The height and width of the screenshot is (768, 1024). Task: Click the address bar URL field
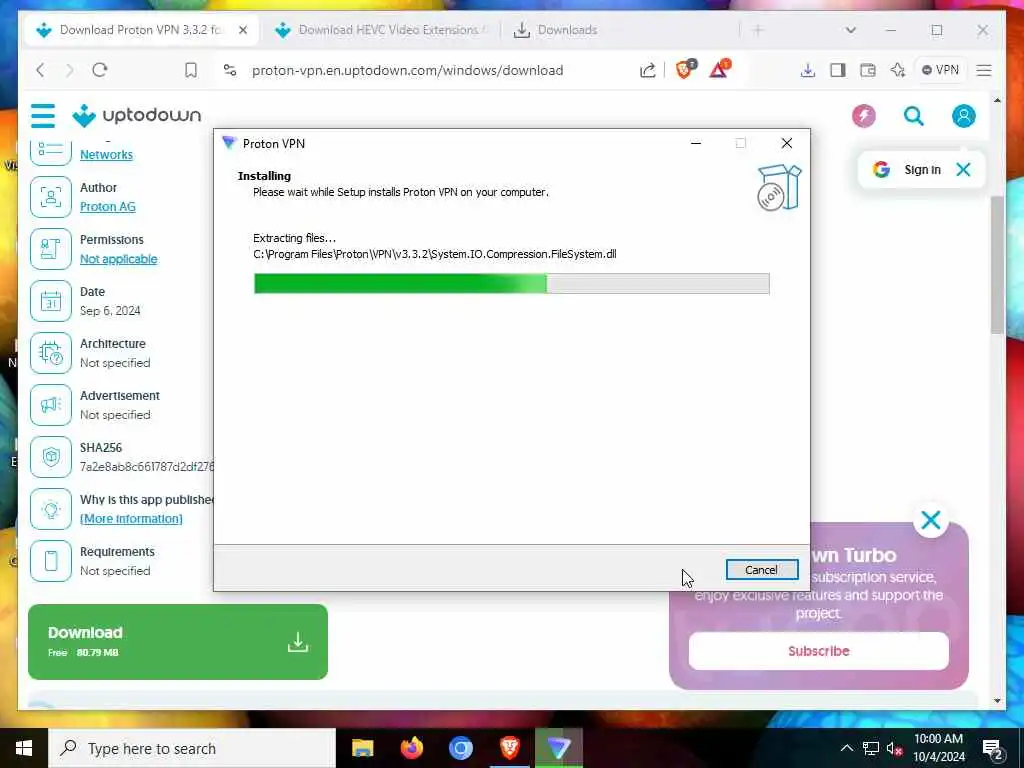[408, 70]
